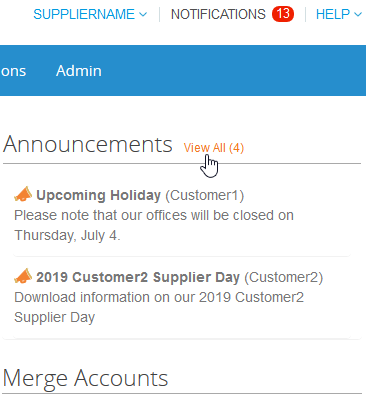
Task: Click the megaphone icon beside 2019 Customer2 Supplier Day
Action: coord(23,276)
